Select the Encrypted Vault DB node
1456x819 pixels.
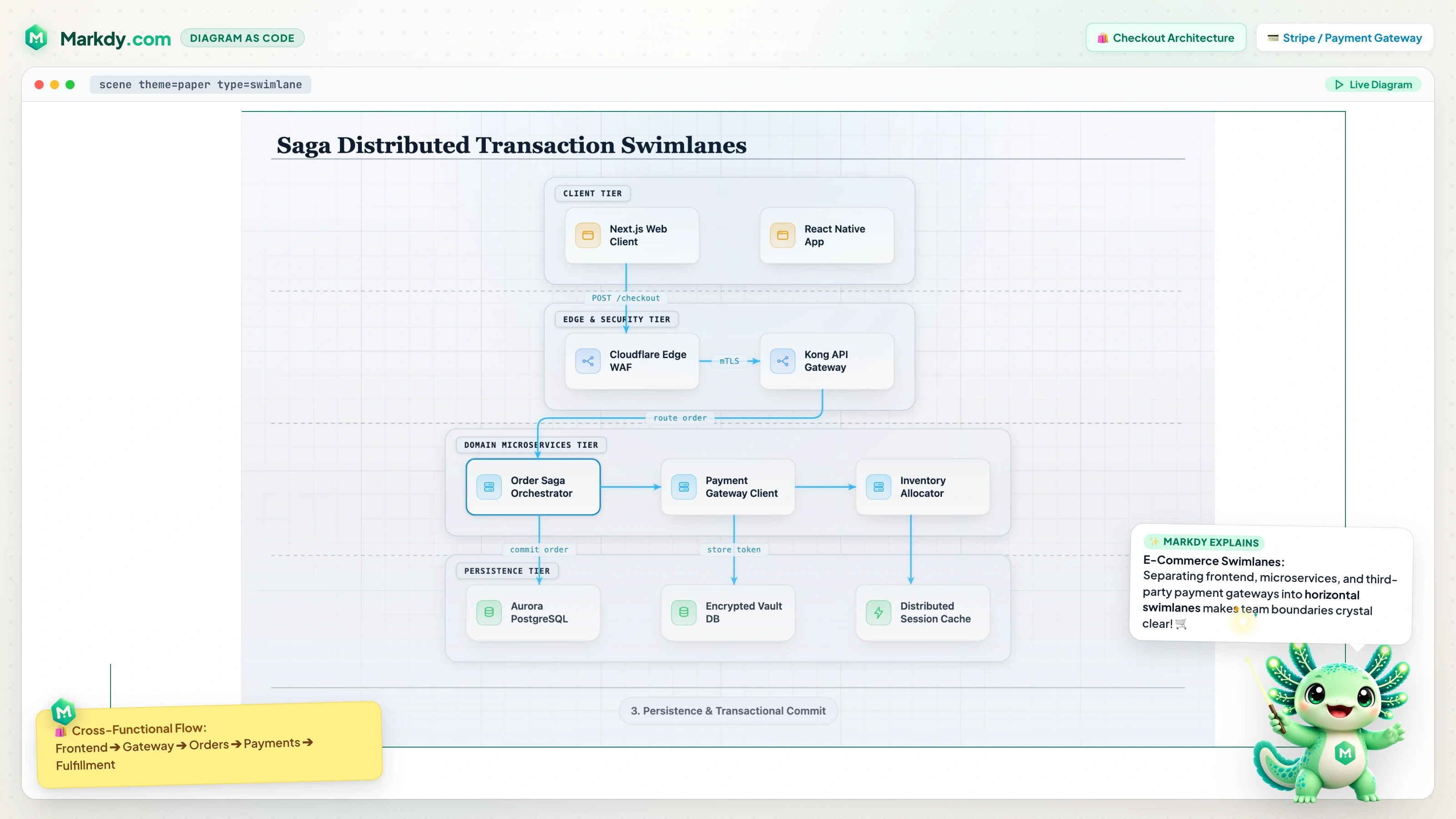[x=728, y=612]
